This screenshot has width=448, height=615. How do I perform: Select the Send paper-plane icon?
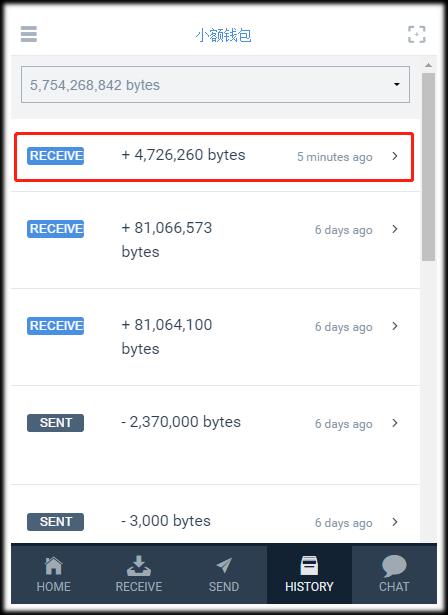point(224,566)
